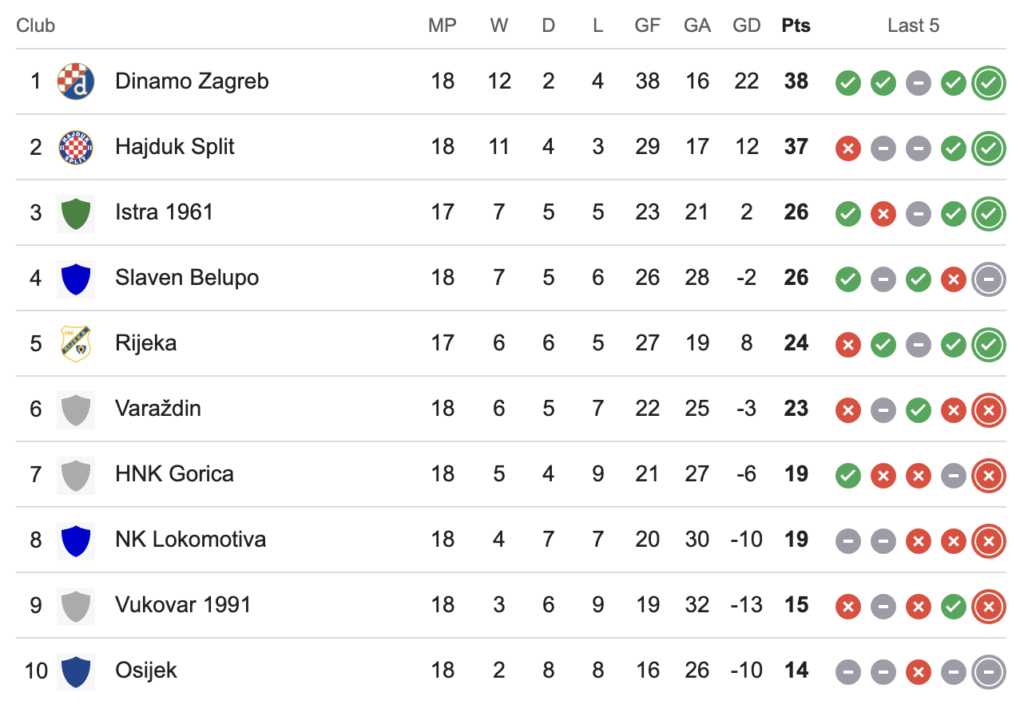This screenshot has width=1024, height=720.
Task: Click the MP column header
Action: pos(442,25)
